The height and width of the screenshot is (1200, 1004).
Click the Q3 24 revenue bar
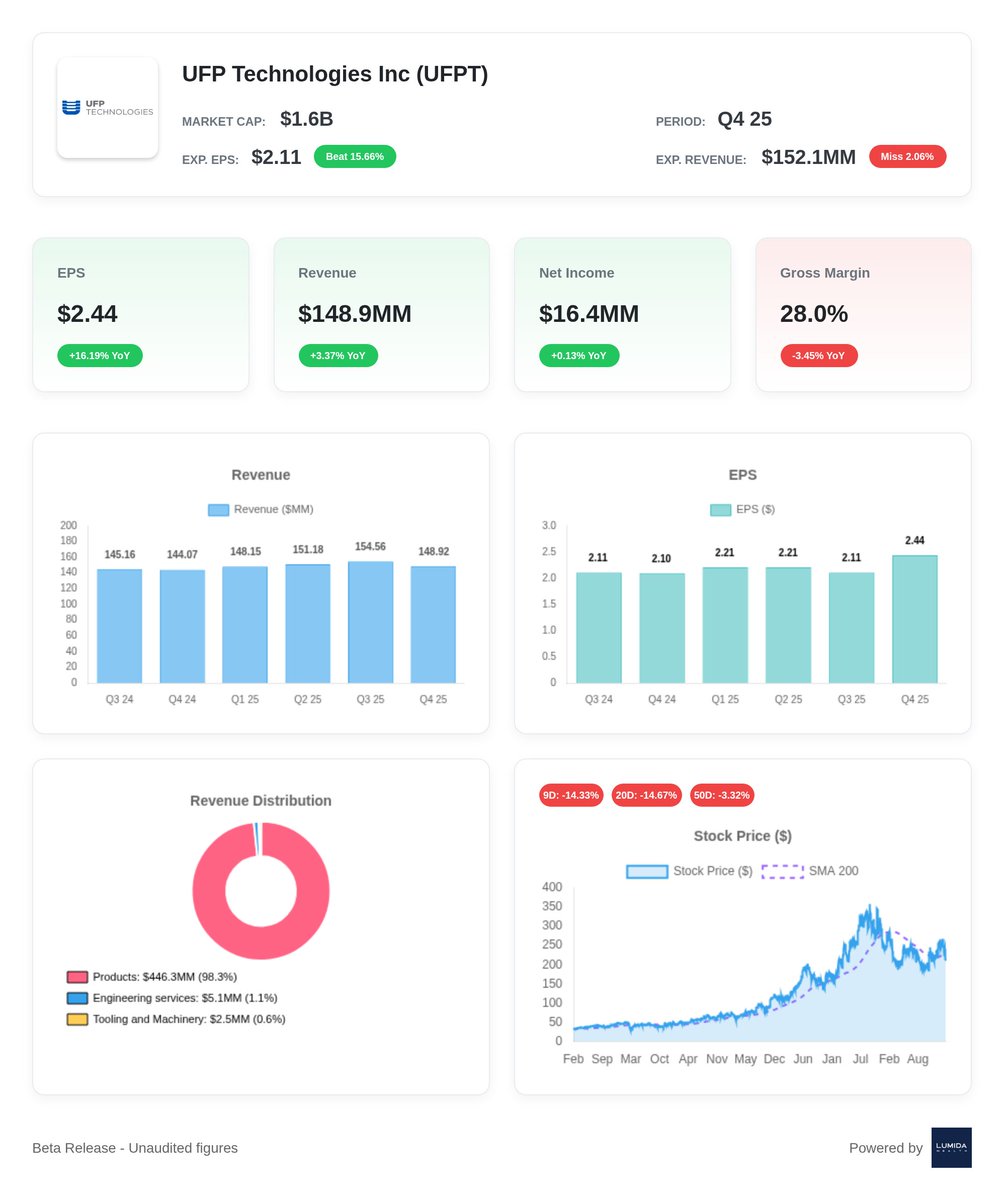pyautogui.click(x=119, y=626)
